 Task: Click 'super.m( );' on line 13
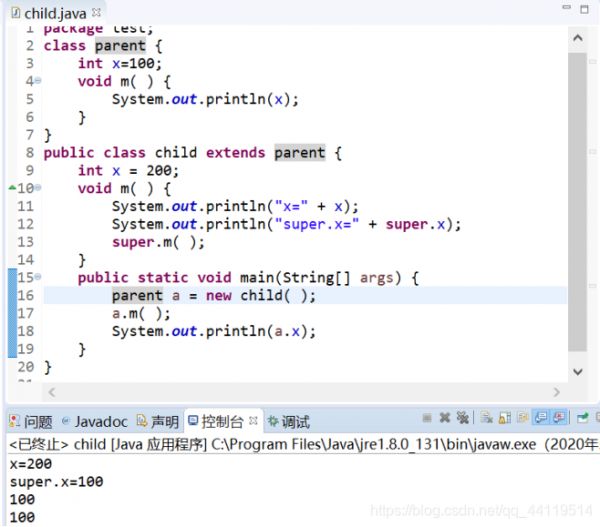pos(158,242)
